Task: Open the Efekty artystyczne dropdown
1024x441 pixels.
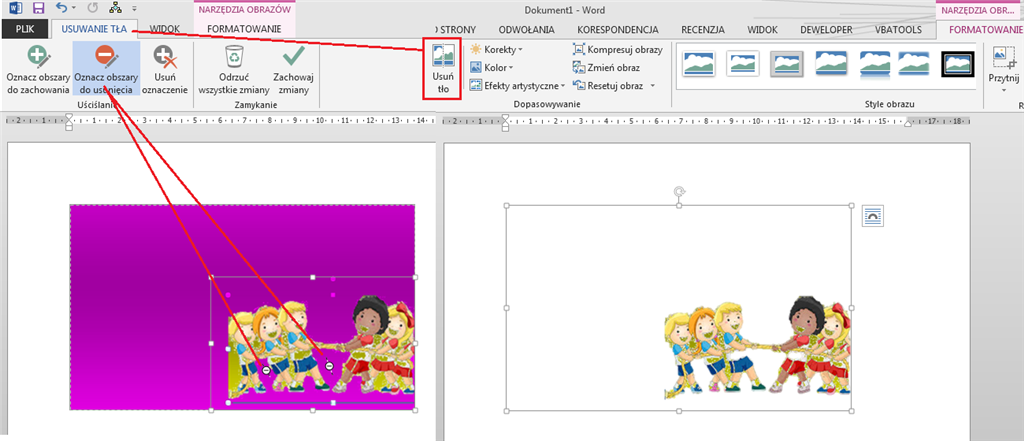Action: [x=517, y=86]
